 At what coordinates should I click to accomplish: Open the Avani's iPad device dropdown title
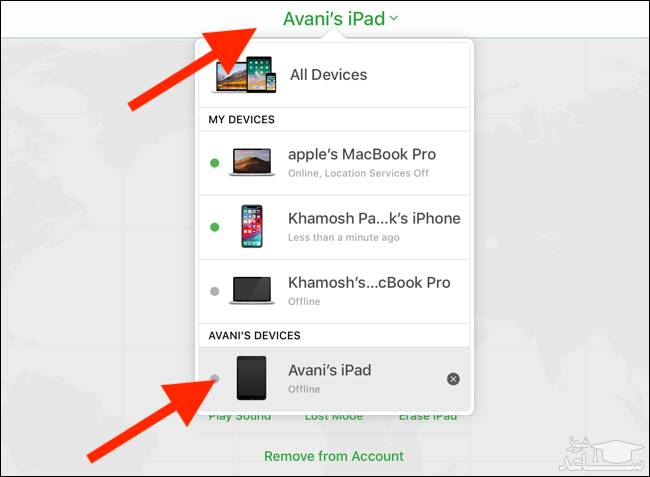(334, 19)
